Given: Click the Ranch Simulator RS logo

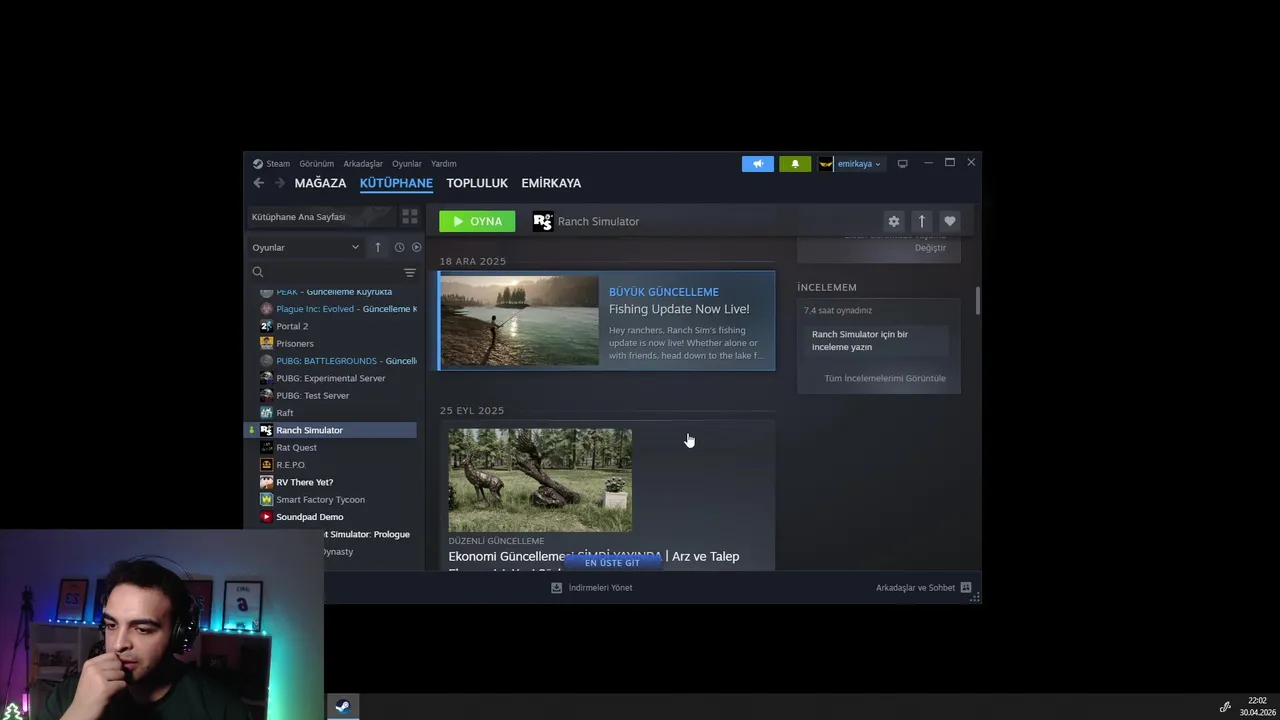Looking at the screenshot, I should (543, 221).
